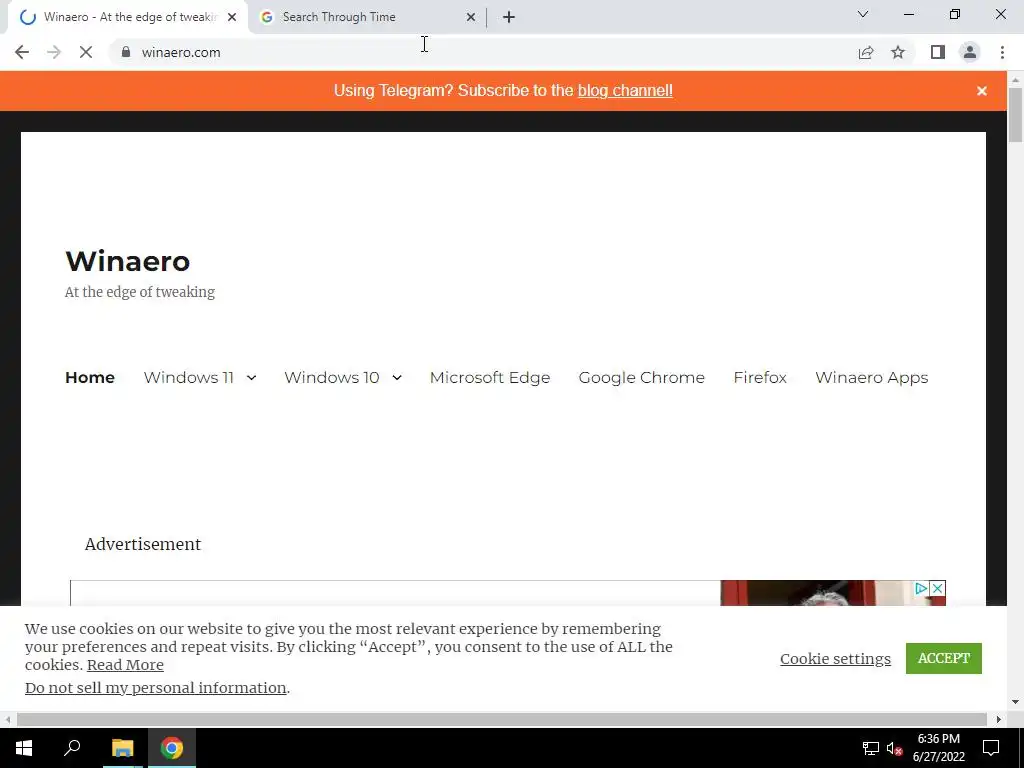Click the muted volume tray icon
This screenshot has width=1024, height=768.
pos(894,748)
